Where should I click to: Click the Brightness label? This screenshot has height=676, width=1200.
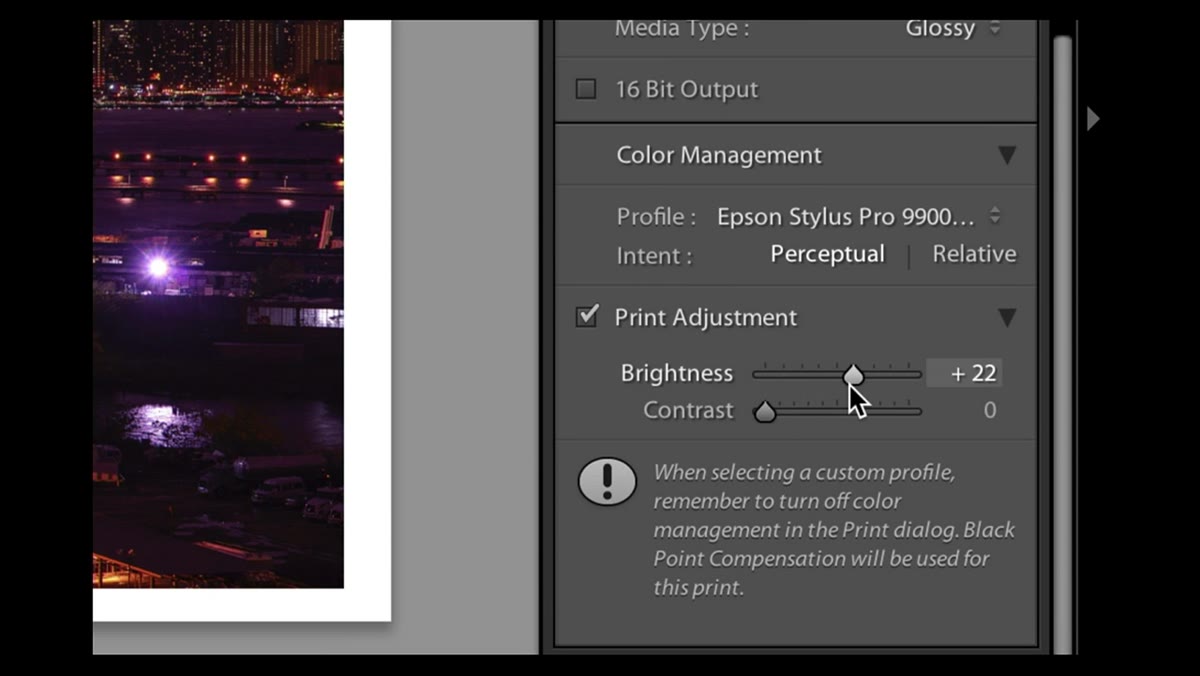tap(677, 373)
